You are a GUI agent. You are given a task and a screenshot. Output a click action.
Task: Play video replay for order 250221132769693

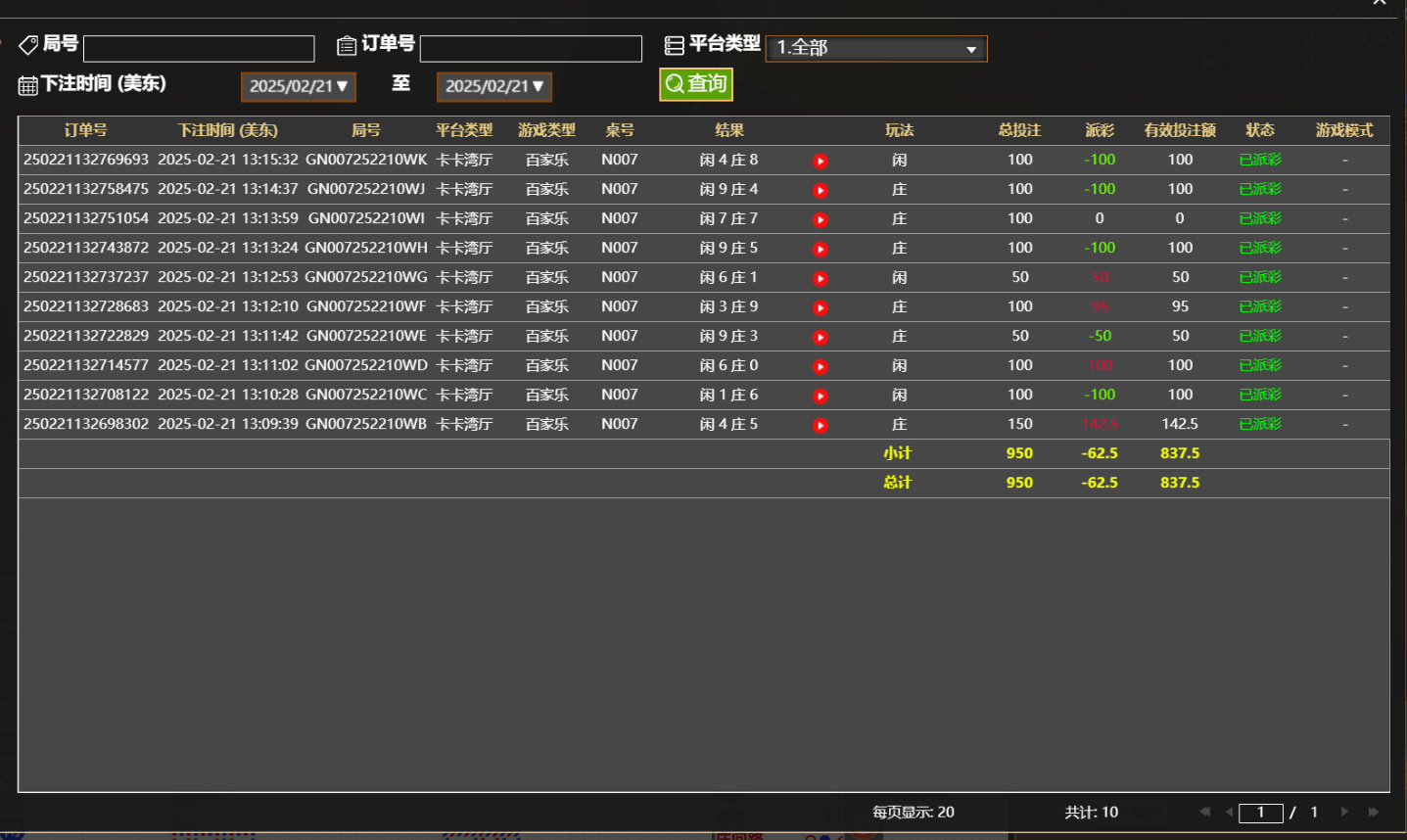click(x=821, y=161)
